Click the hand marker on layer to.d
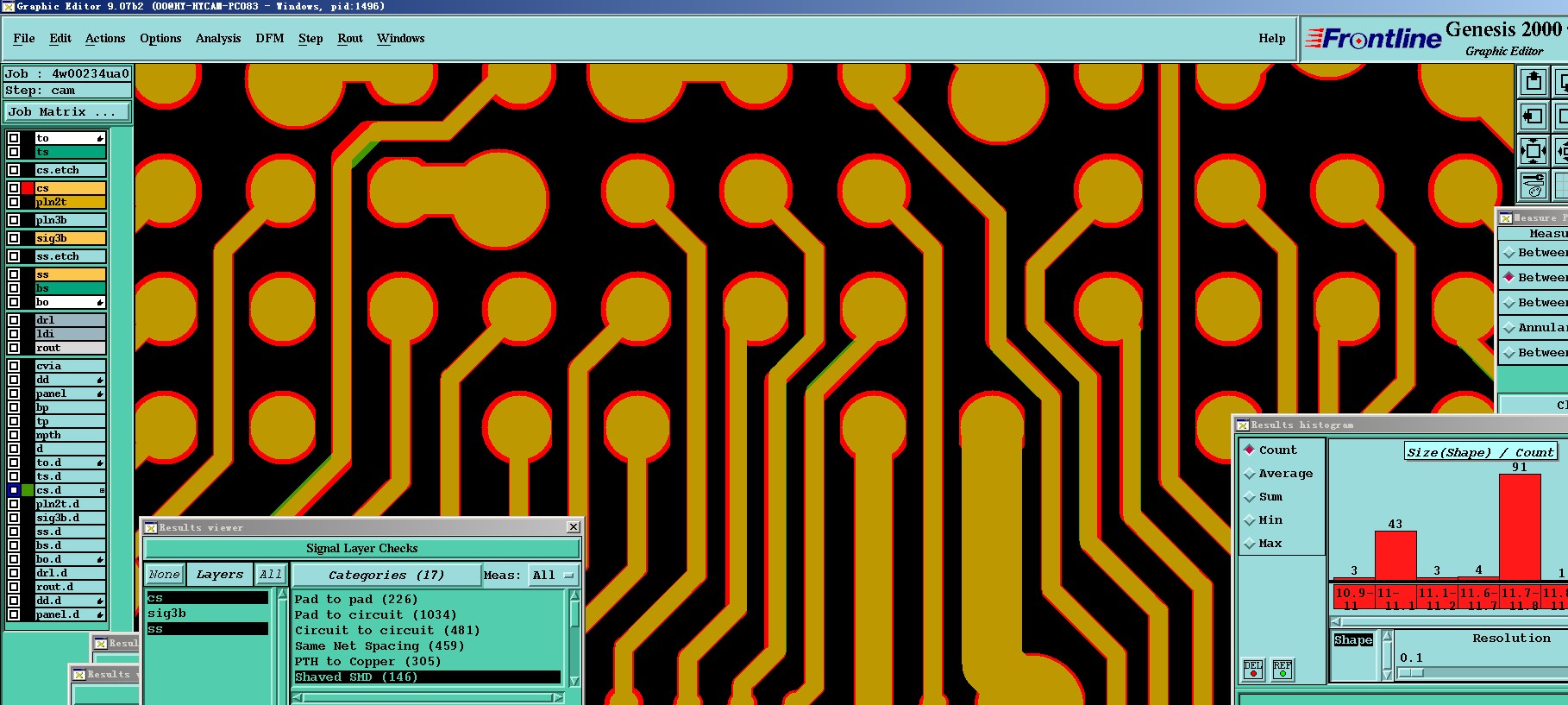This screenshot has height=705, width=1568. [101, 463]
